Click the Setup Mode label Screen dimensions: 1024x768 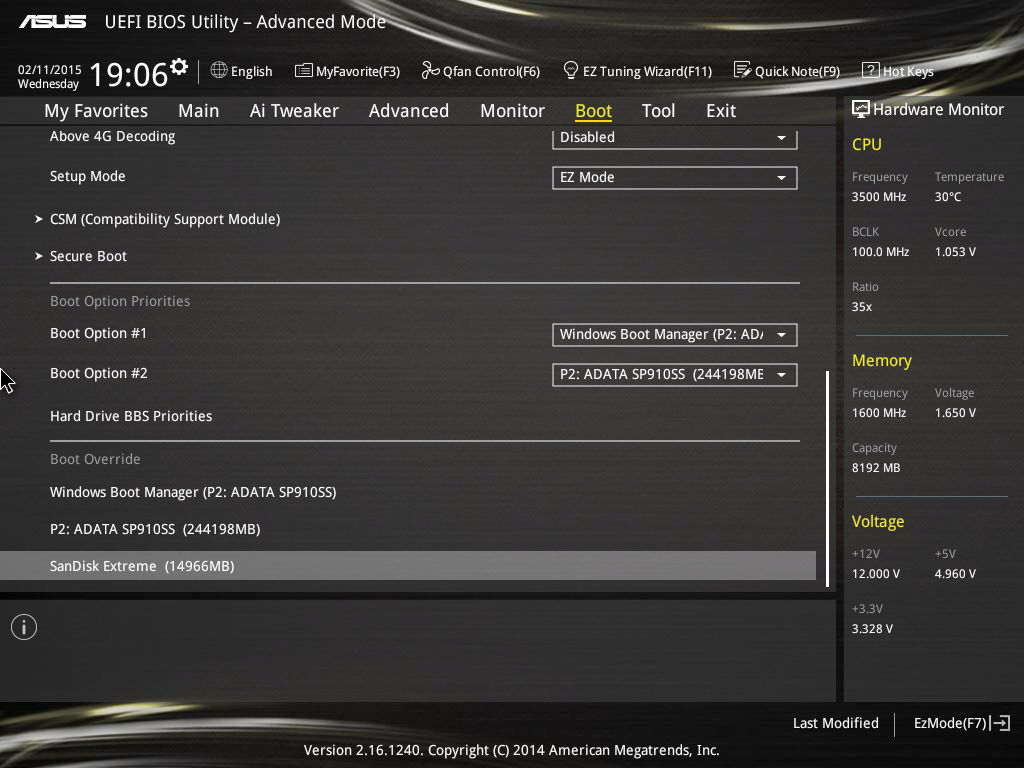[x=88, y=176]
